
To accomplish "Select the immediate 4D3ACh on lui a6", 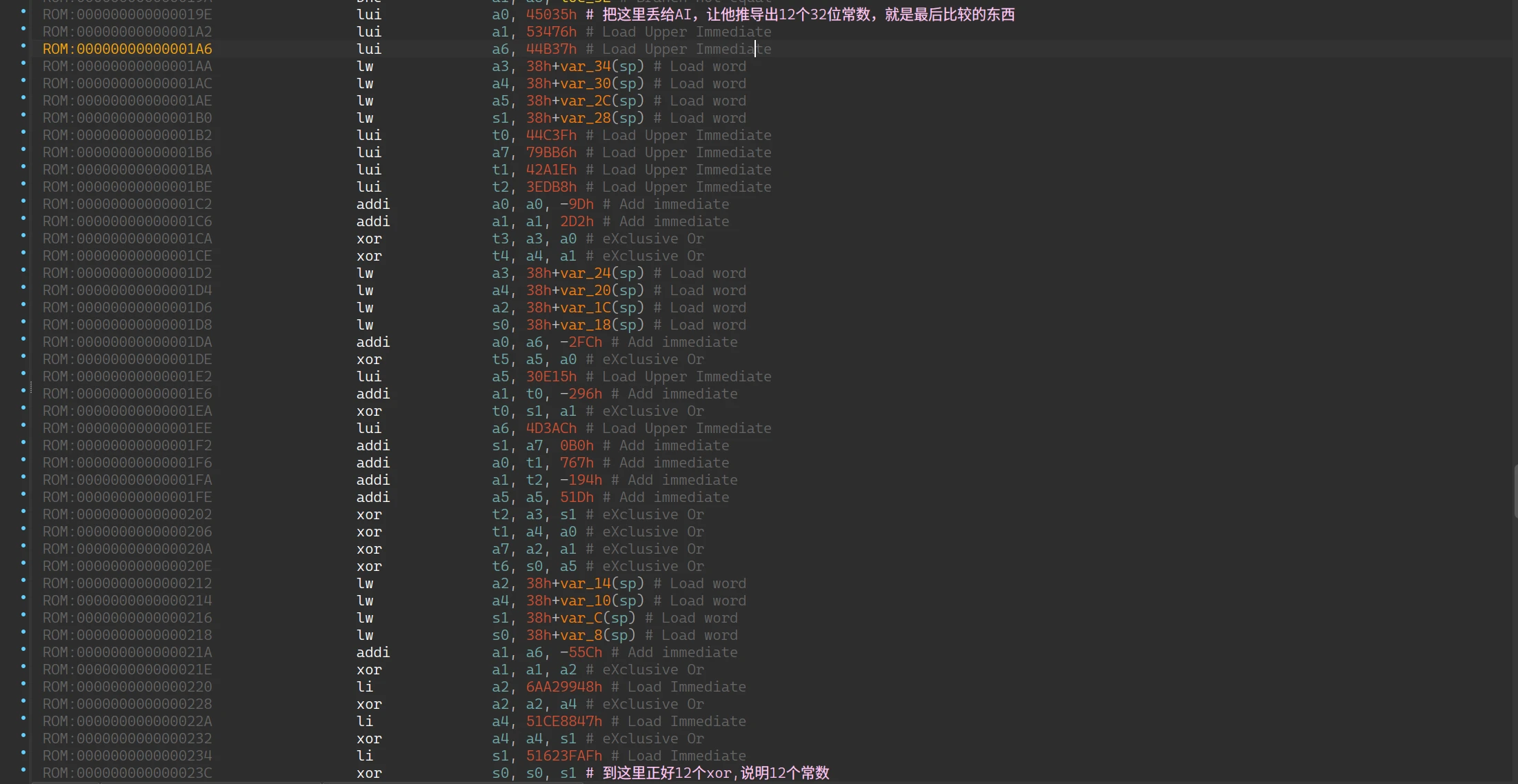I will point(551,428).
